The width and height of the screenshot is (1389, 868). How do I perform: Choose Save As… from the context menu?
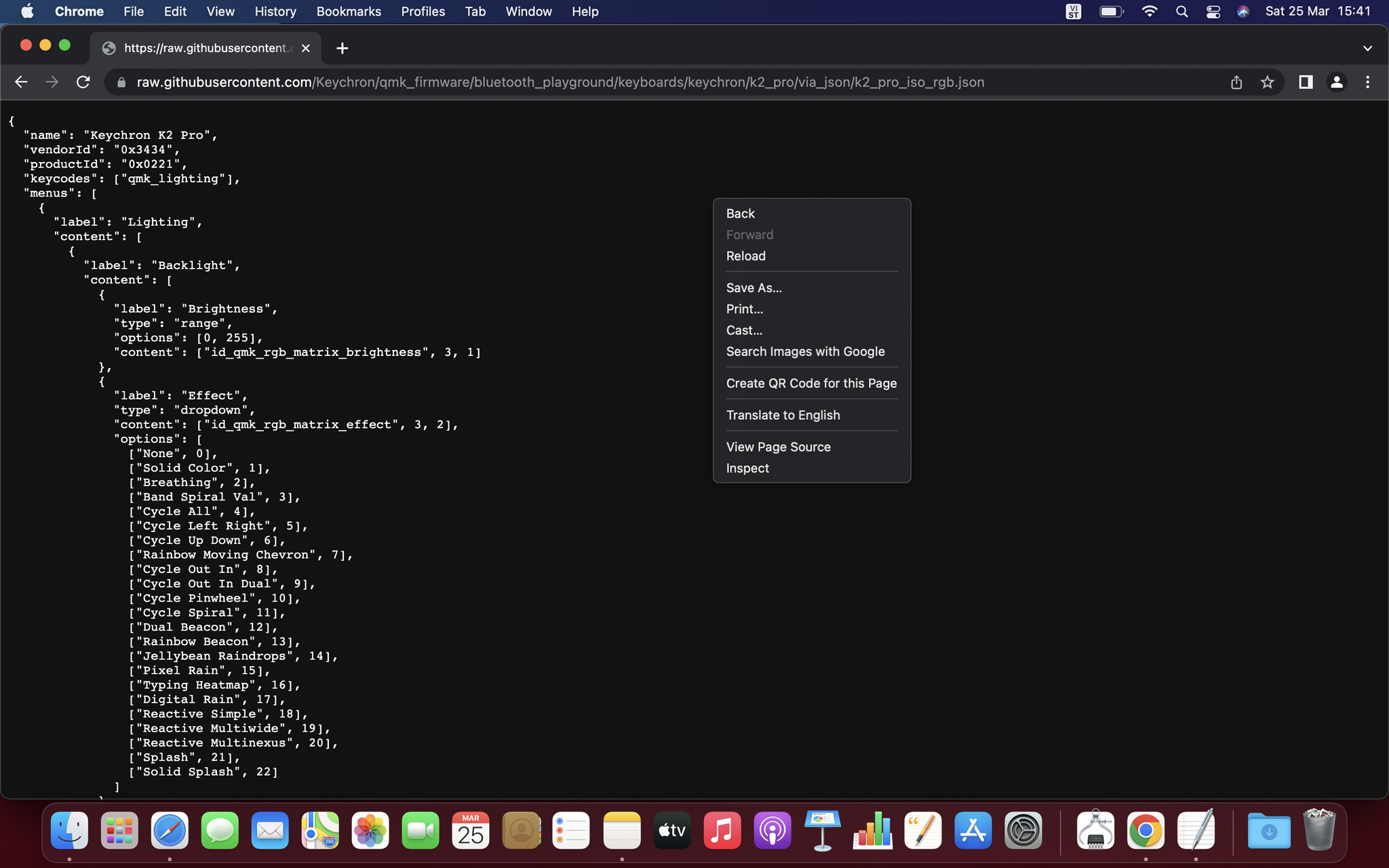tap(754, 288)
